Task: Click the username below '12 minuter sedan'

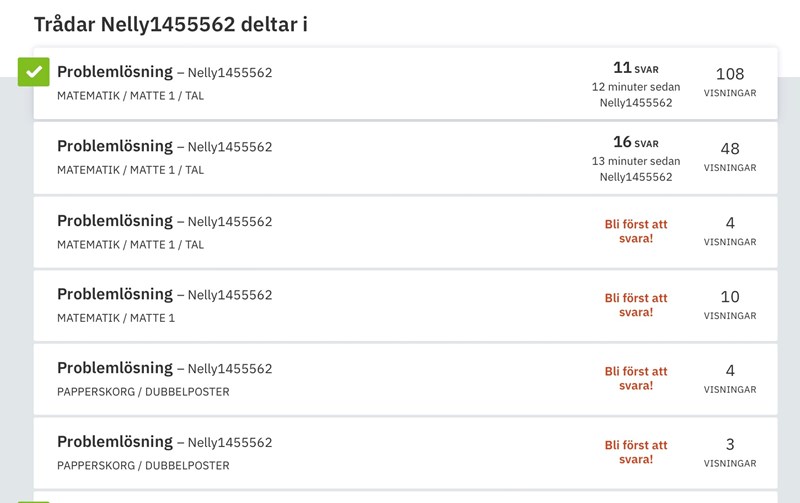Action: 636,103
